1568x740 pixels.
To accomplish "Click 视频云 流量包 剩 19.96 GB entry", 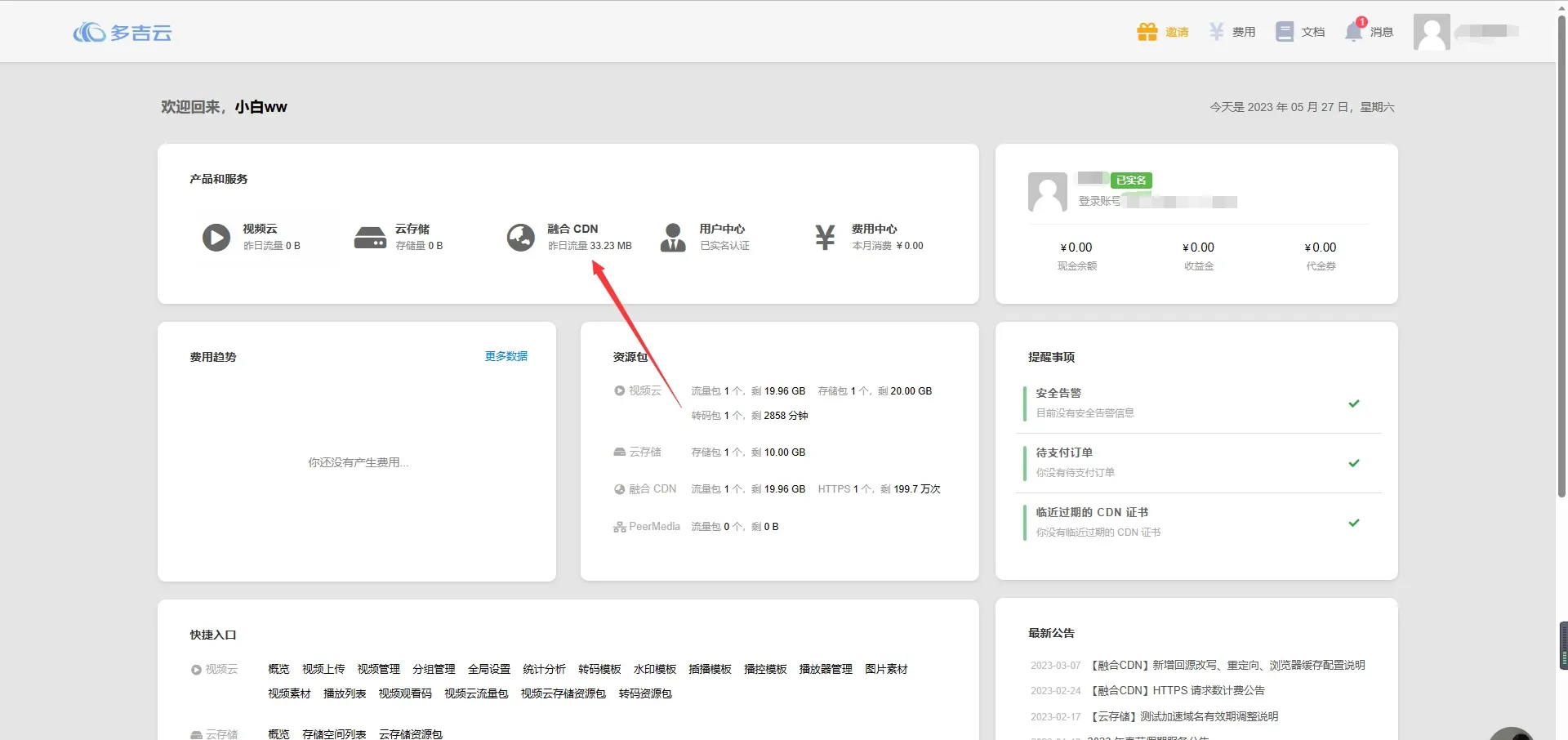I will pos(748,391).
